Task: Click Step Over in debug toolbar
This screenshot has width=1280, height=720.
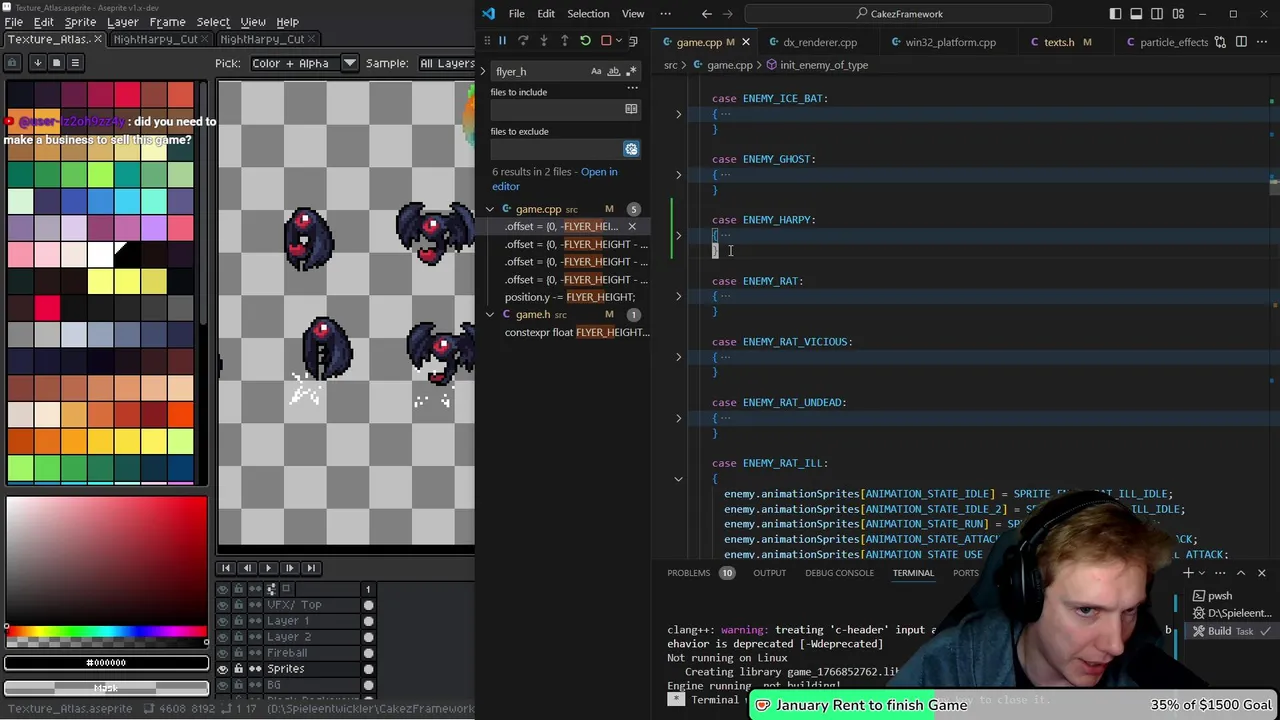Action: pos(523,41)
